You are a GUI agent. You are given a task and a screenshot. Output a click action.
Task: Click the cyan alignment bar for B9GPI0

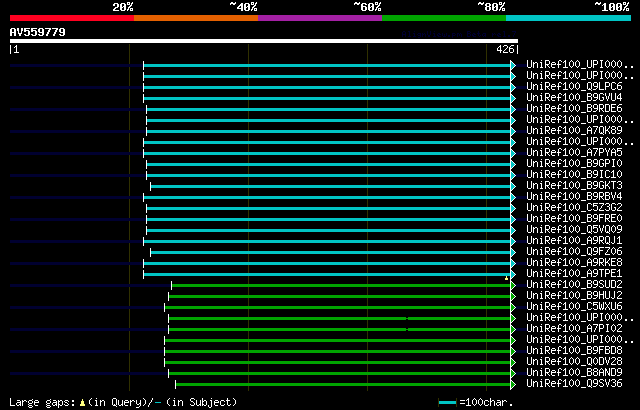pyautogui.click(x=329, y=164)
